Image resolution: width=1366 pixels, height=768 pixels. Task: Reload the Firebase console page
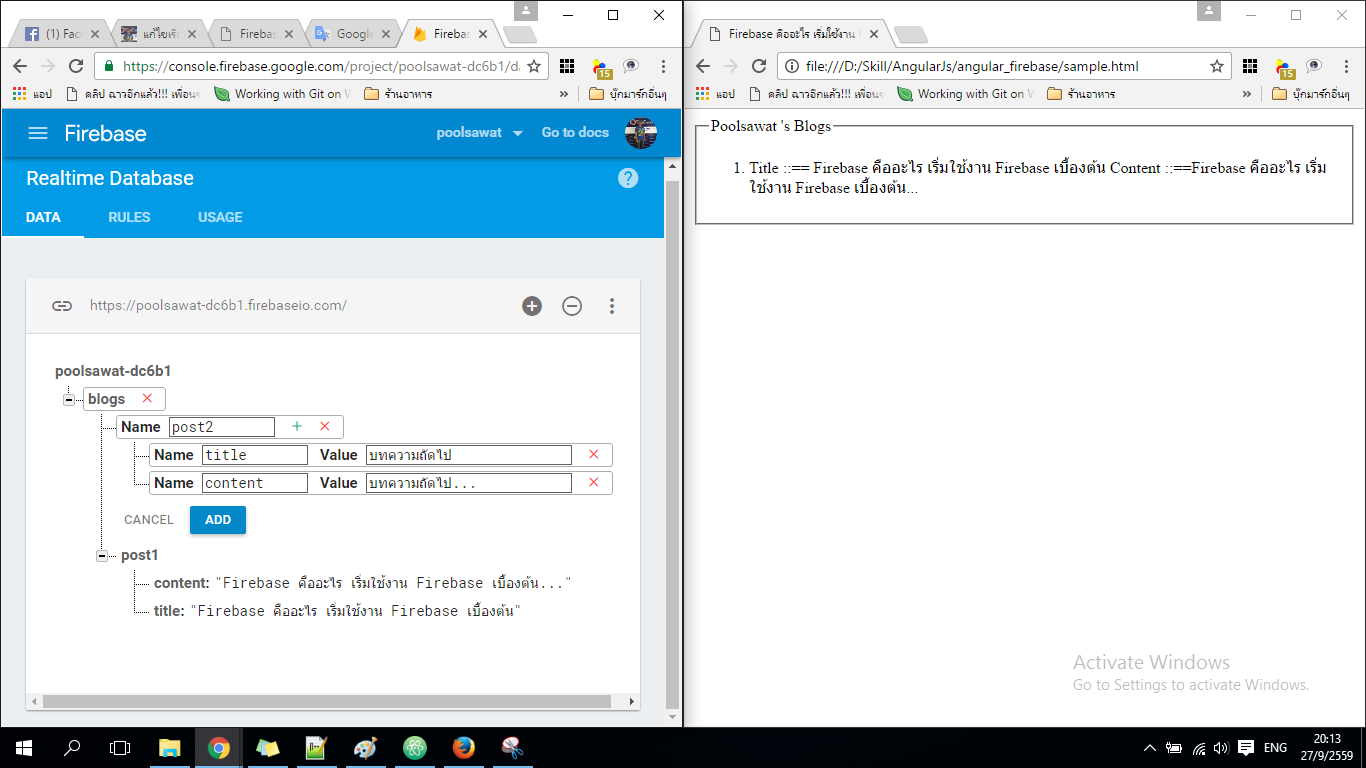(x=75, y=66)
